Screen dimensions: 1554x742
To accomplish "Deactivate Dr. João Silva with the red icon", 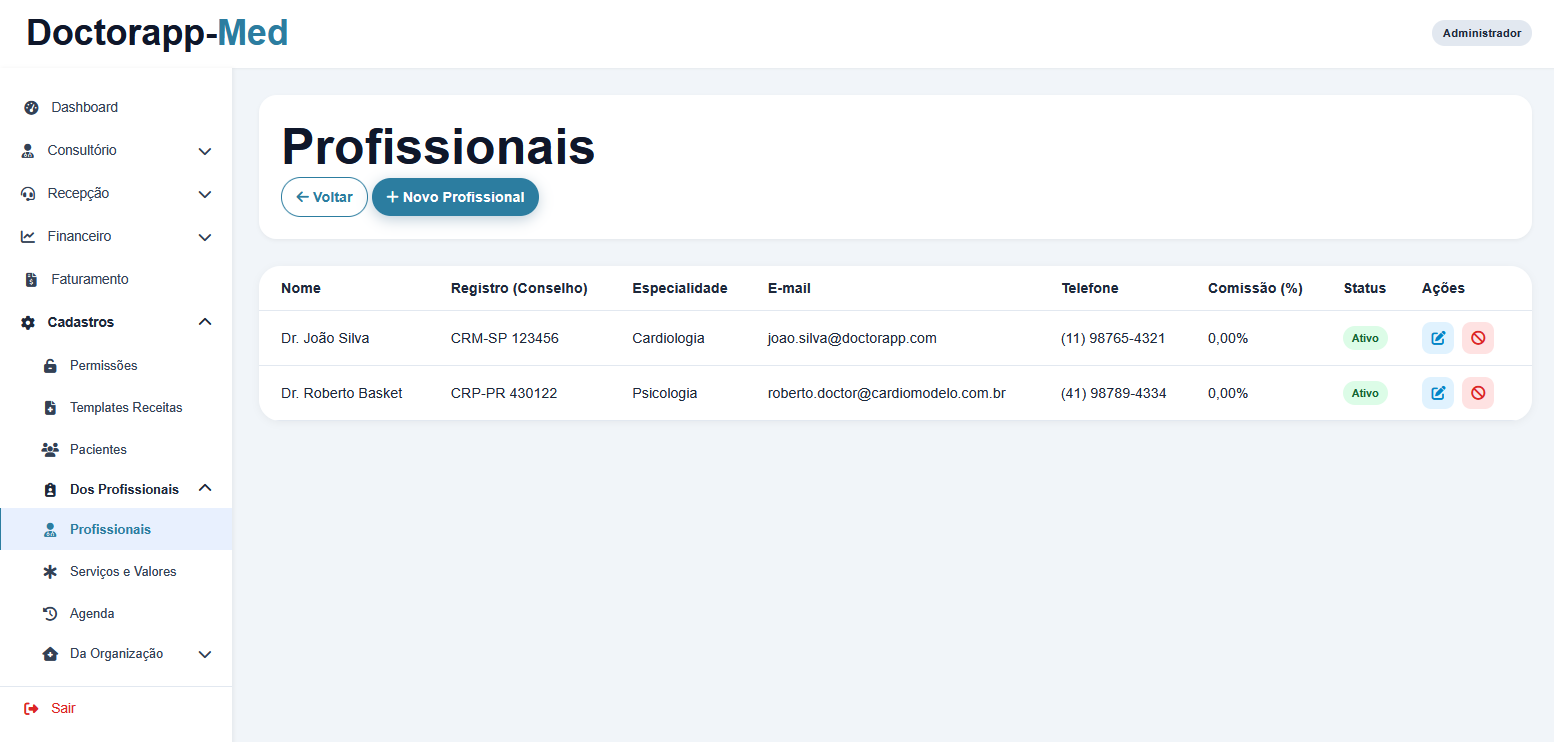I will tap(1478, 338).
